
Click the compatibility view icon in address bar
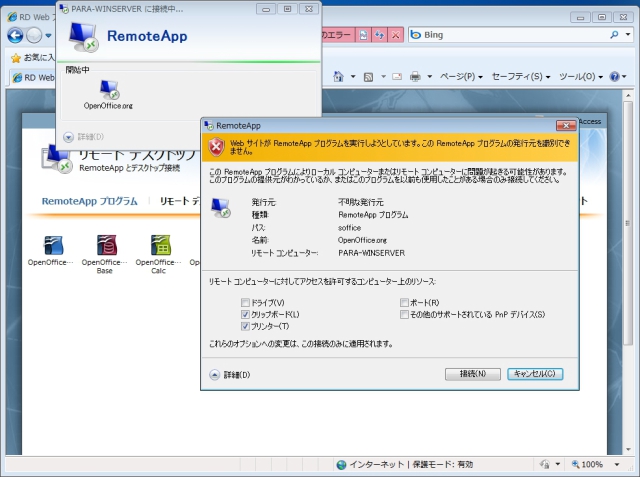(363, 35)
